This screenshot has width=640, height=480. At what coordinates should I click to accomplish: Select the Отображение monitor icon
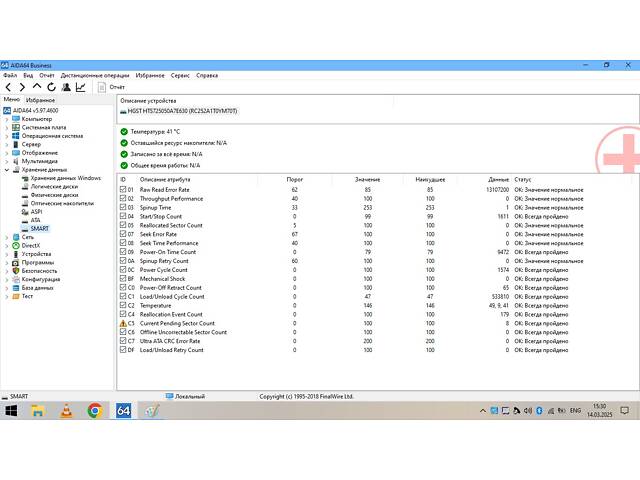pyautogui.click(x=16, y=153)
